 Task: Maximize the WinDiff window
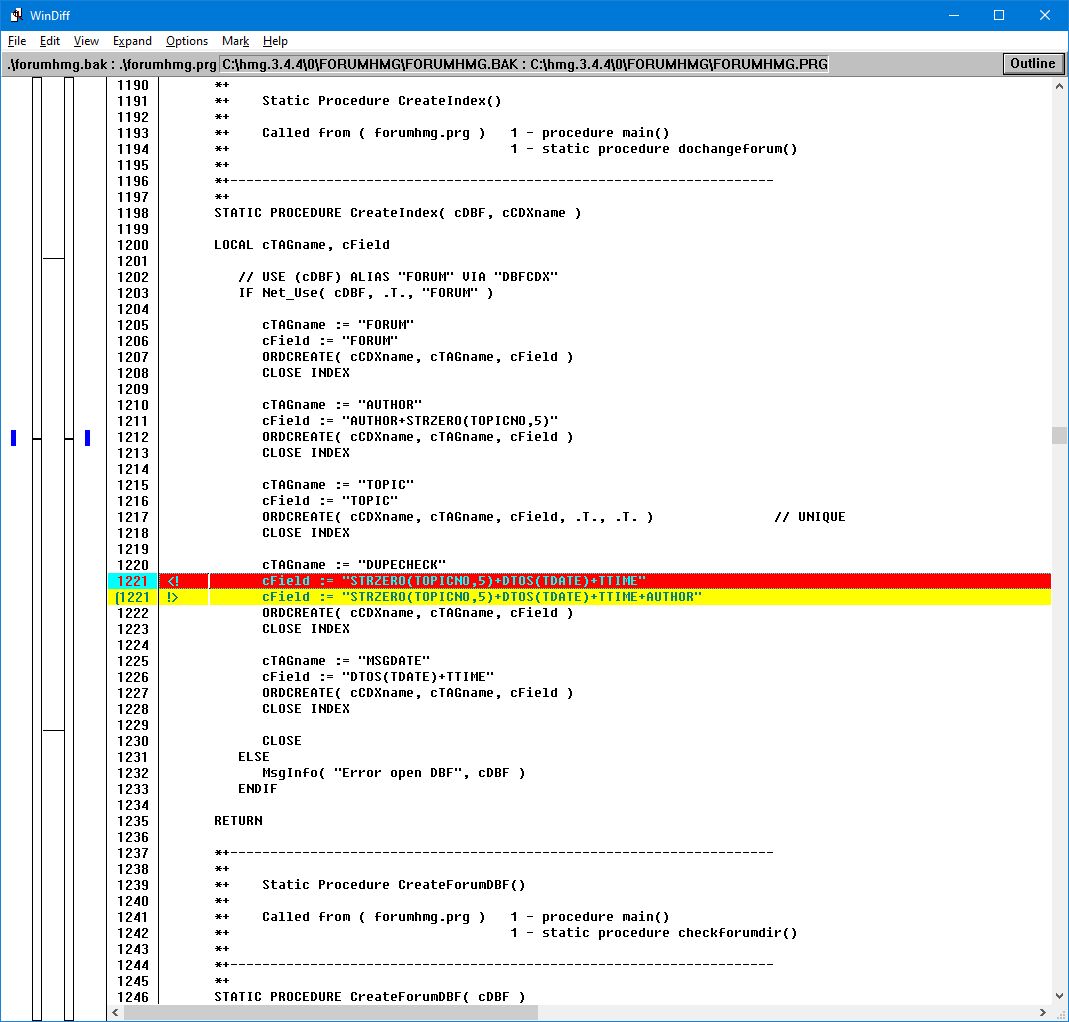click(x=998, y=15)
